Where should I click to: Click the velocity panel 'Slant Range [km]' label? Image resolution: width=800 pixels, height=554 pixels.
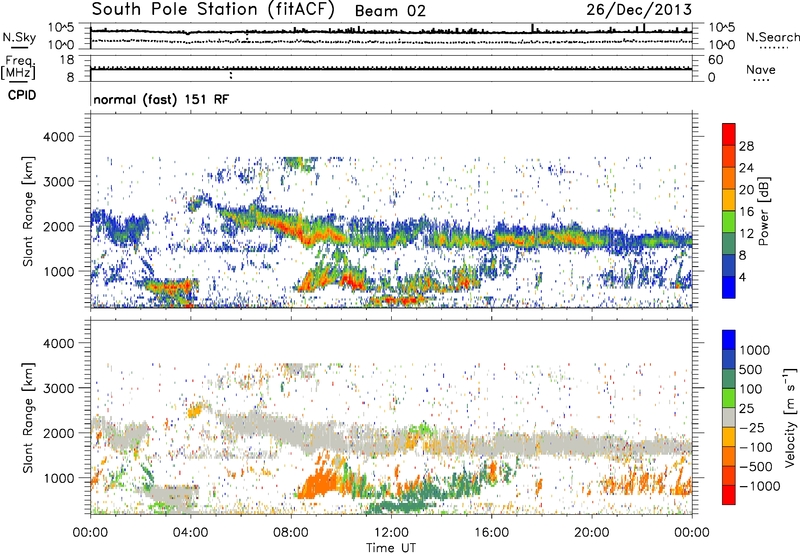[x=28, y=418]
